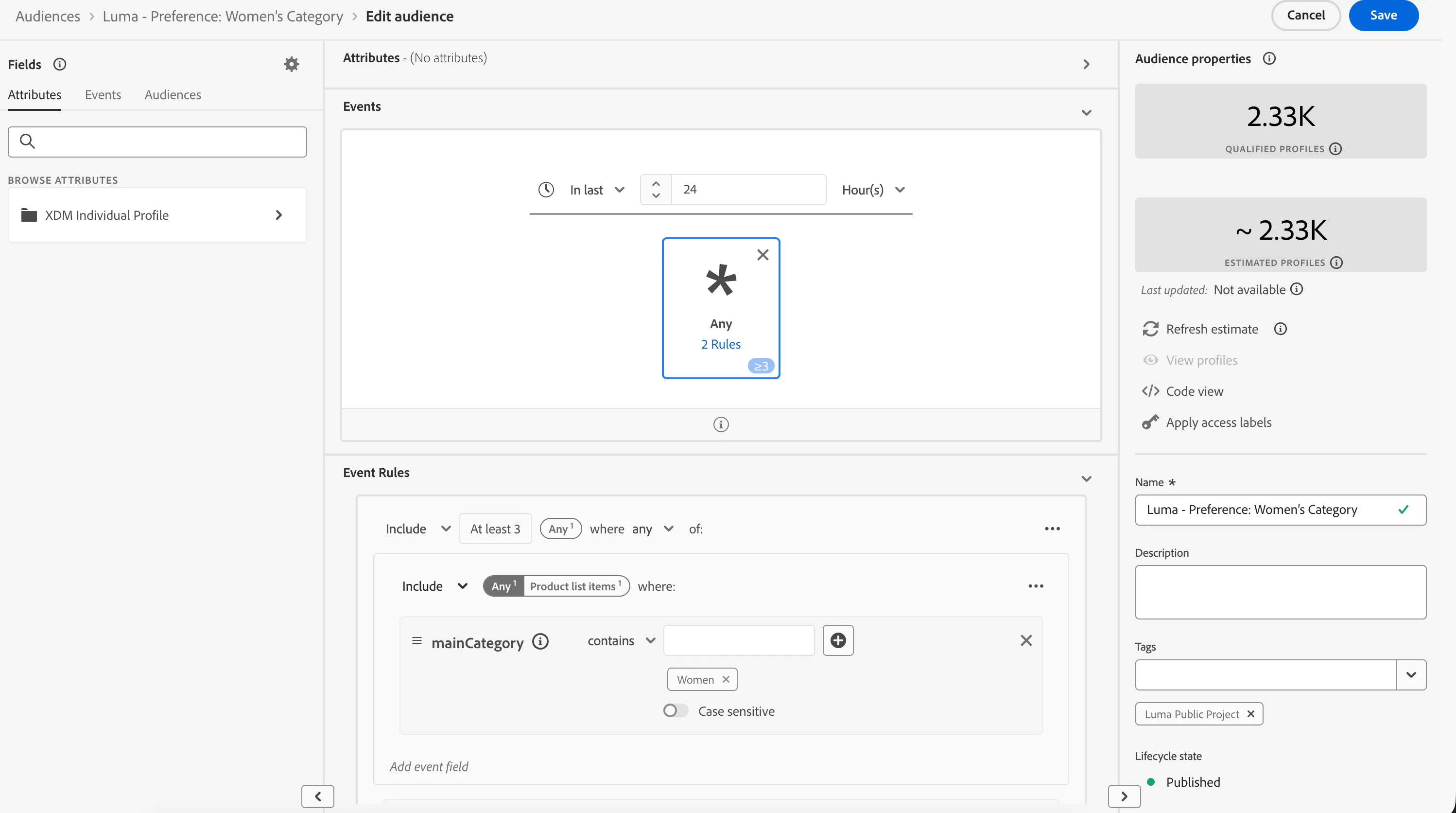Screen dimensions: 1456x813
Task: Open the inner Include dropdown before Product list items
Action: click(x=434, y=586)
